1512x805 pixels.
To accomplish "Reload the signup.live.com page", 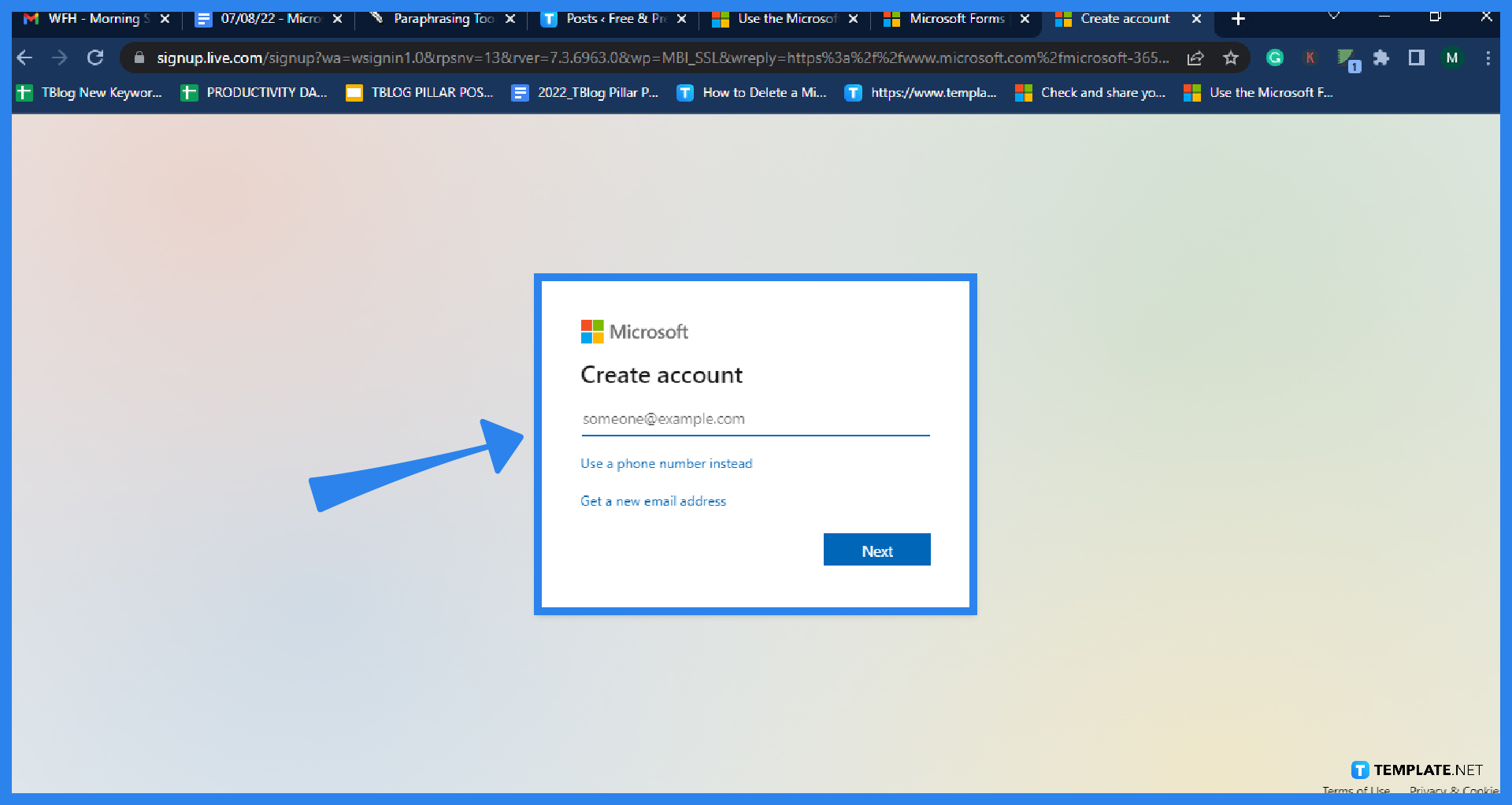I will coord(95,57).
